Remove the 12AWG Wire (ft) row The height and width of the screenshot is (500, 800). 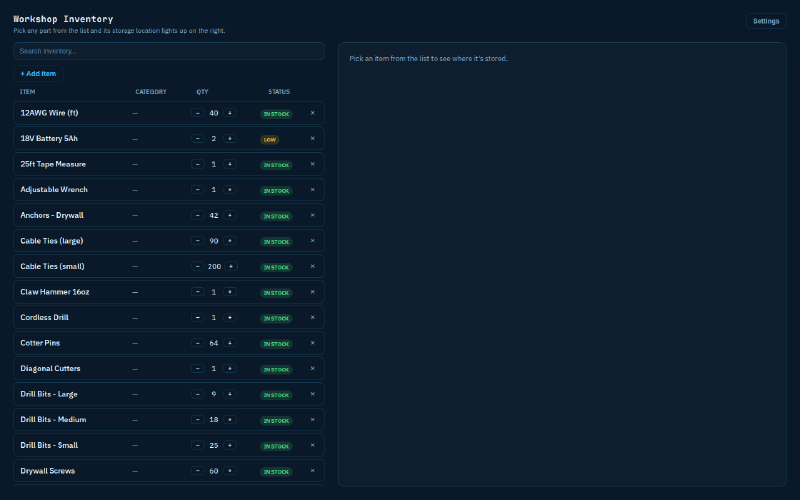(x=313, y=113)
